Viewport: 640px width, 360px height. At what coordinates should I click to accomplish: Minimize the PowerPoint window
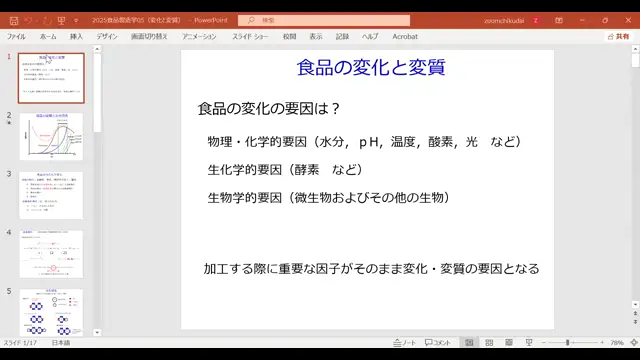click(x=582, y=20)
